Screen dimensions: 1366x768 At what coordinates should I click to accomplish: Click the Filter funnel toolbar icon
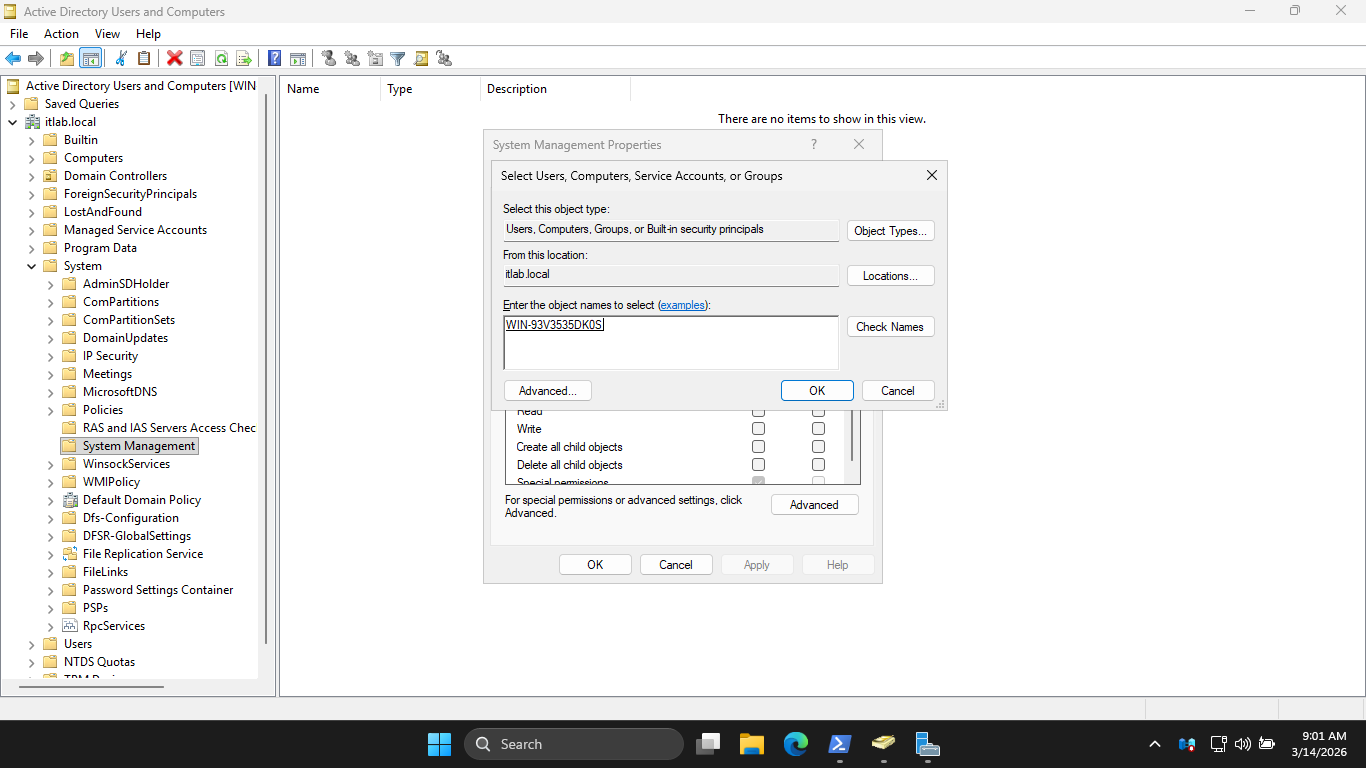click(397, 58)
